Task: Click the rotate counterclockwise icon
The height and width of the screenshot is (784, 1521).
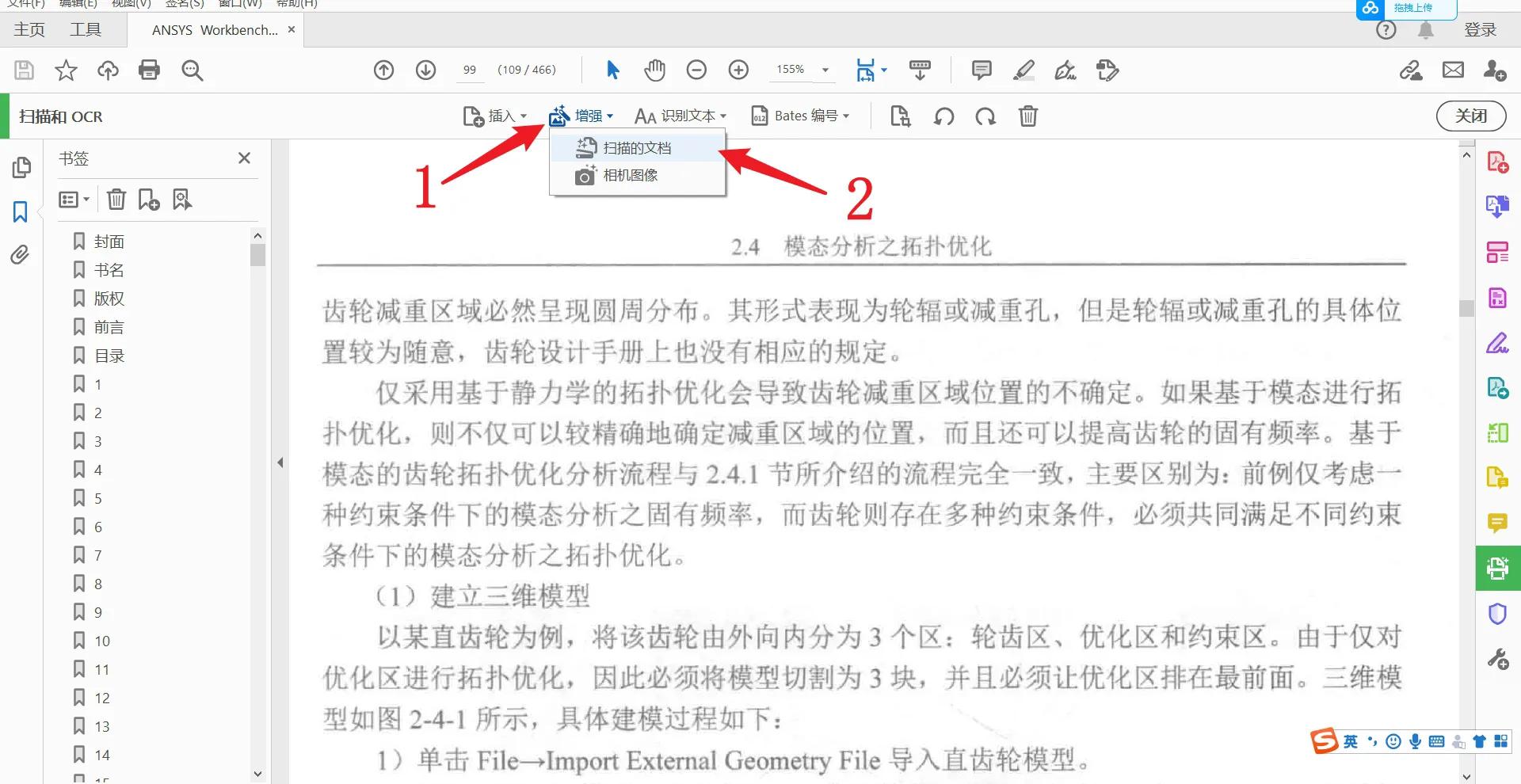Action: tap(943, 116)
